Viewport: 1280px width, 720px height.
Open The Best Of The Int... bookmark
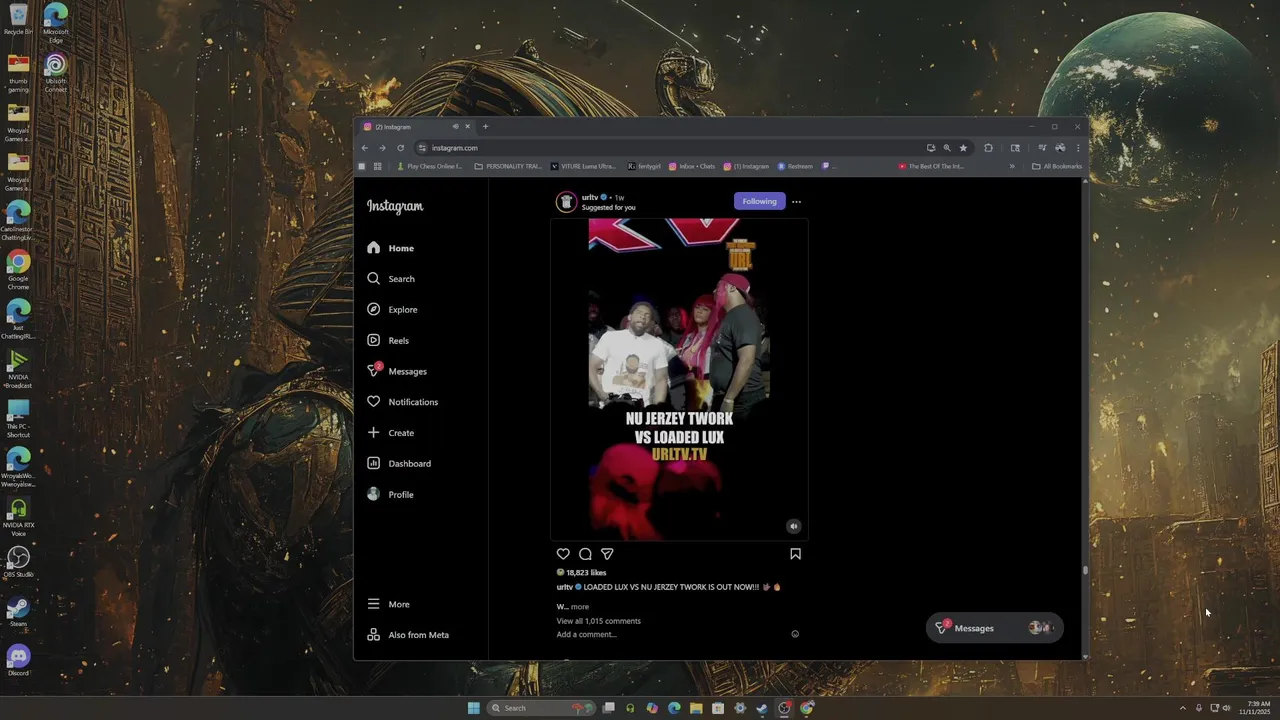931,166
